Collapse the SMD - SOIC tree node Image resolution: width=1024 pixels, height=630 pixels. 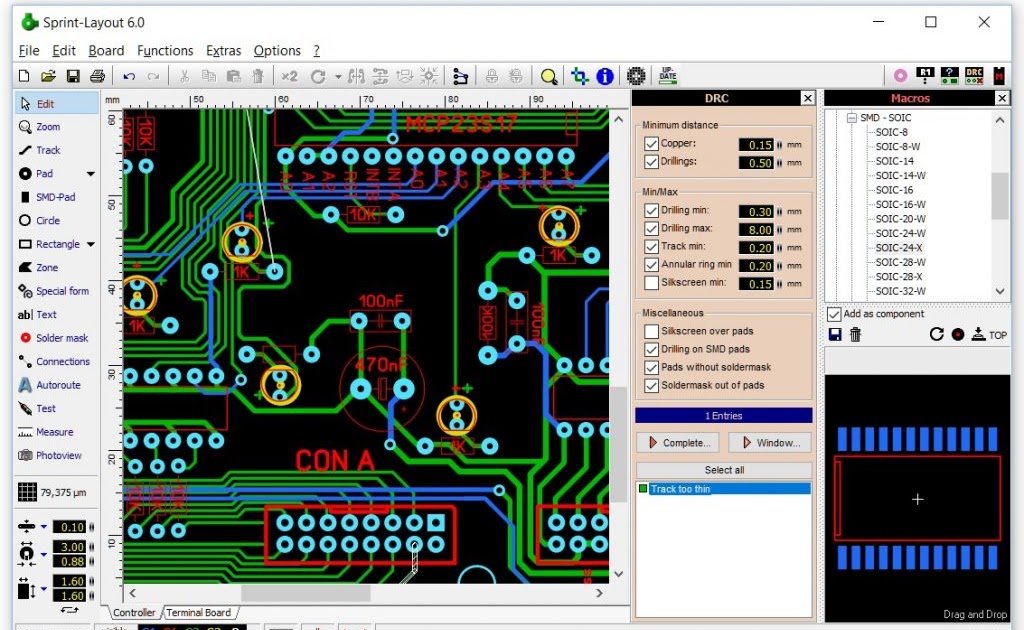tap(850, 118)
